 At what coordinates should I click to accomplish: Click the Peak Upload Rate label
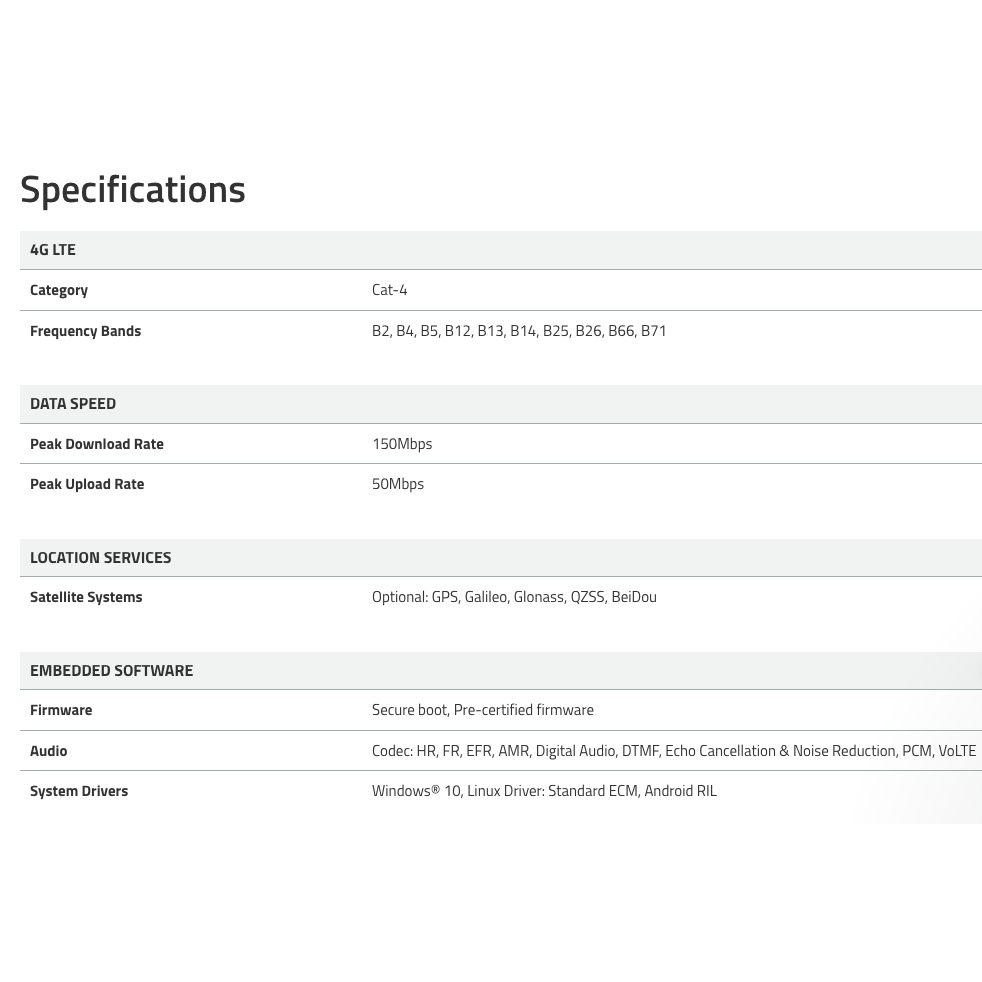point(87,484)
